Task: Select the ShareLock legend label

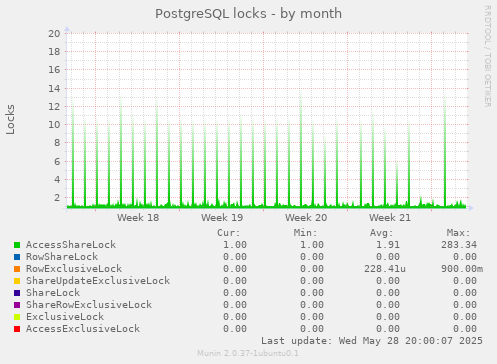Action: click(x=53, y=293)
